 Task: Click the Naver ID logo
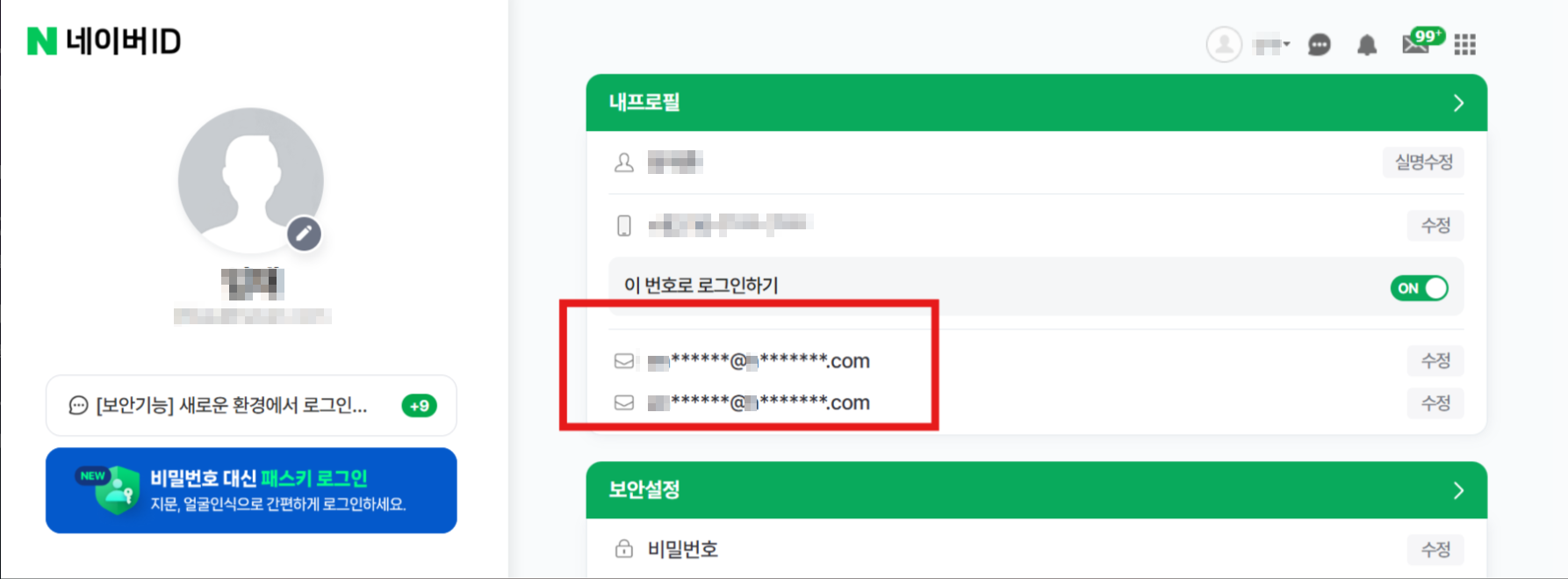(104, 41)
